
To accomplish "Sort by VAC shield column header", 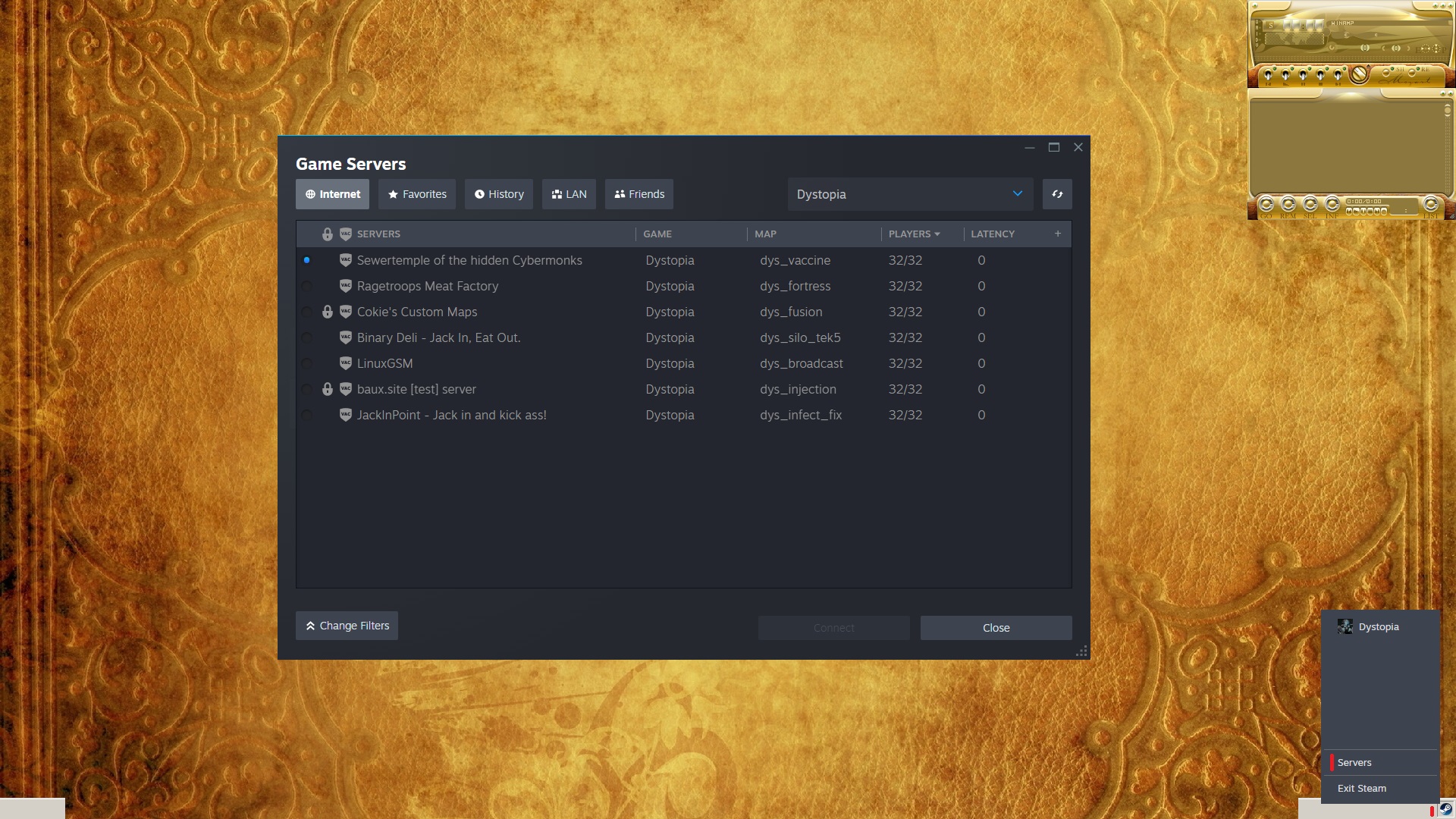I will pyautogui.click(x=346, y=234).
